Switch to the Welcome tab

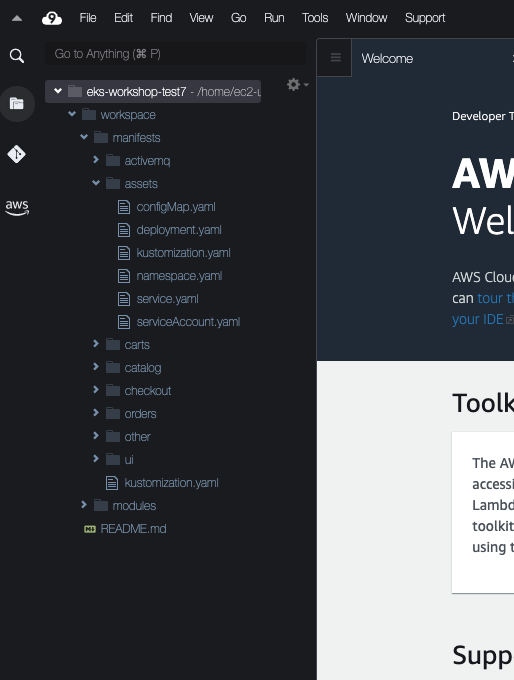[387, 59]
